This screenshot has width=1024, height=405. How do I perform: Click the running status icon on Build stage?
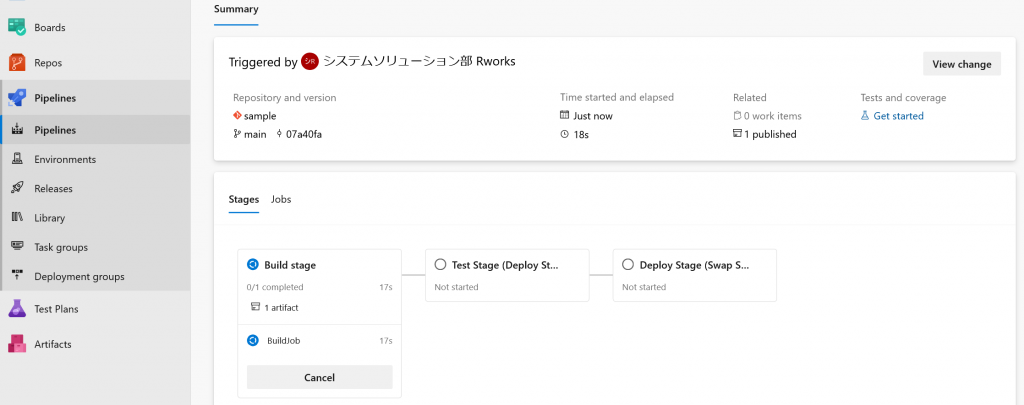point(253,265)
